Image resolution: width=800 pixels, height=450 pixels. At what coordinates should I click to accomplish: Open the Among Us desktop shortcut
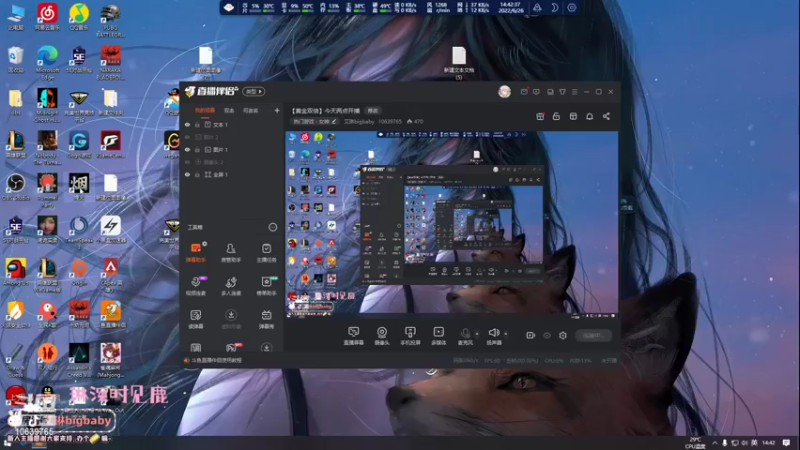point(16,272)
